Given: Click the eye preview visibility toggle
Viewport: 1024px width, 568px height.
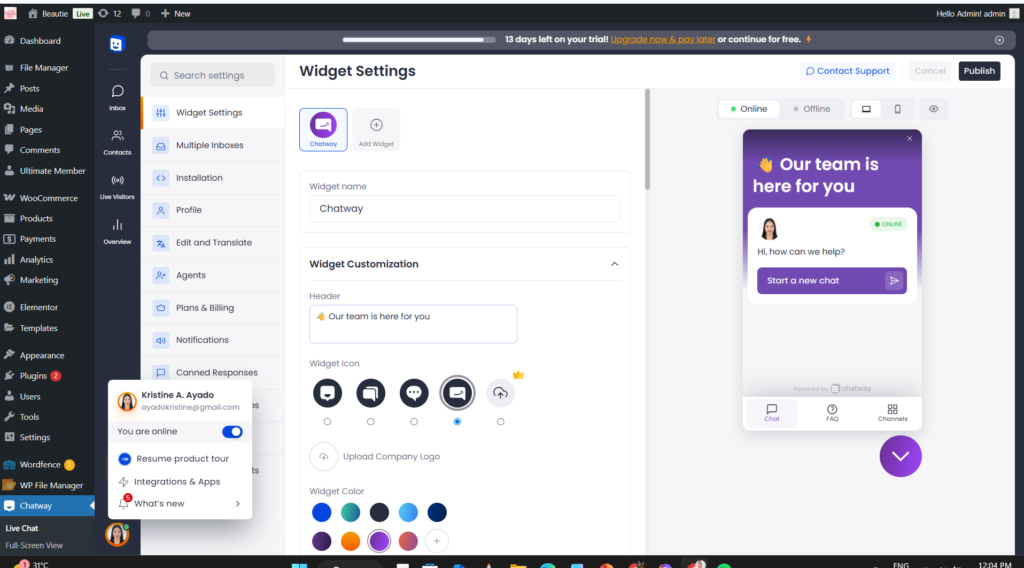Looking at the screenshot, I should coord(933,109).
